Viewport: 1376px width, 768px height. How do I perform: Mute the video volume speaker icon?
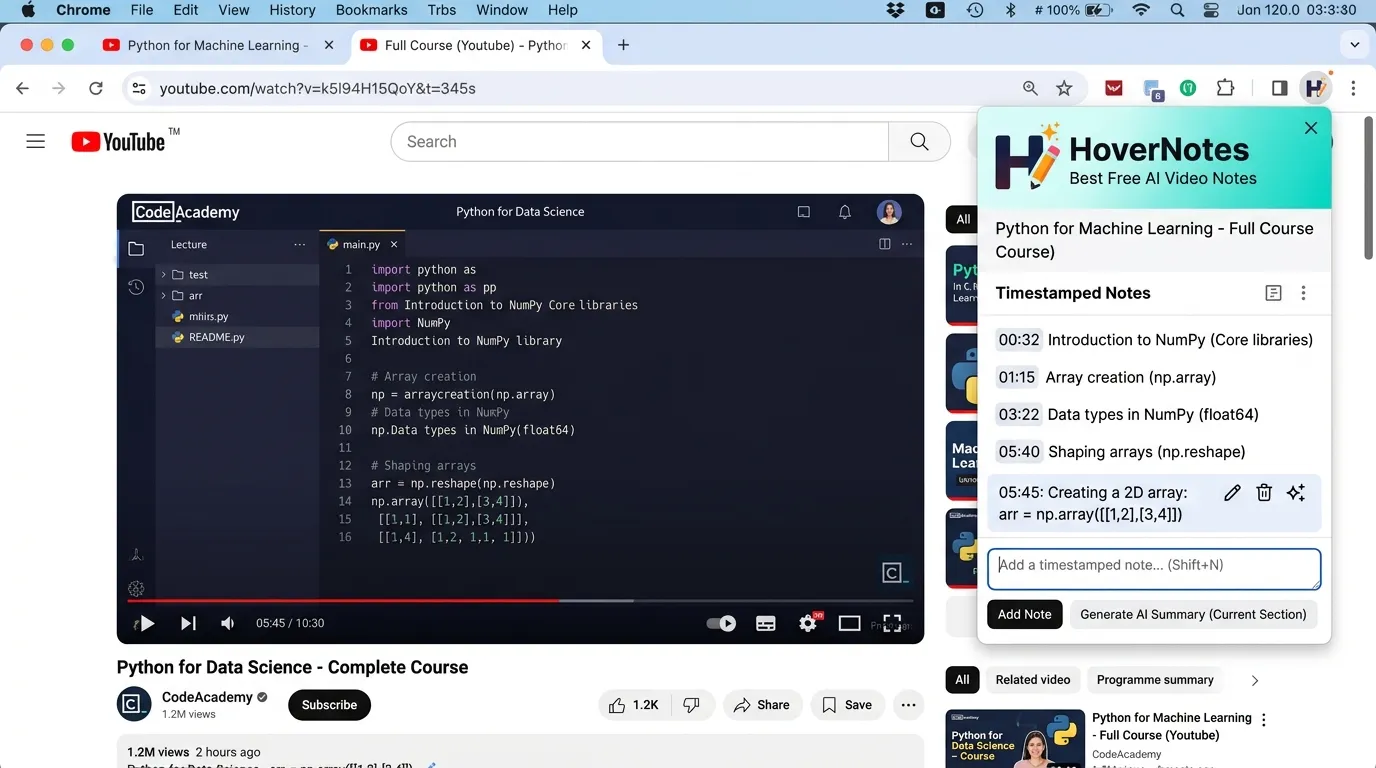coord(228,623)
